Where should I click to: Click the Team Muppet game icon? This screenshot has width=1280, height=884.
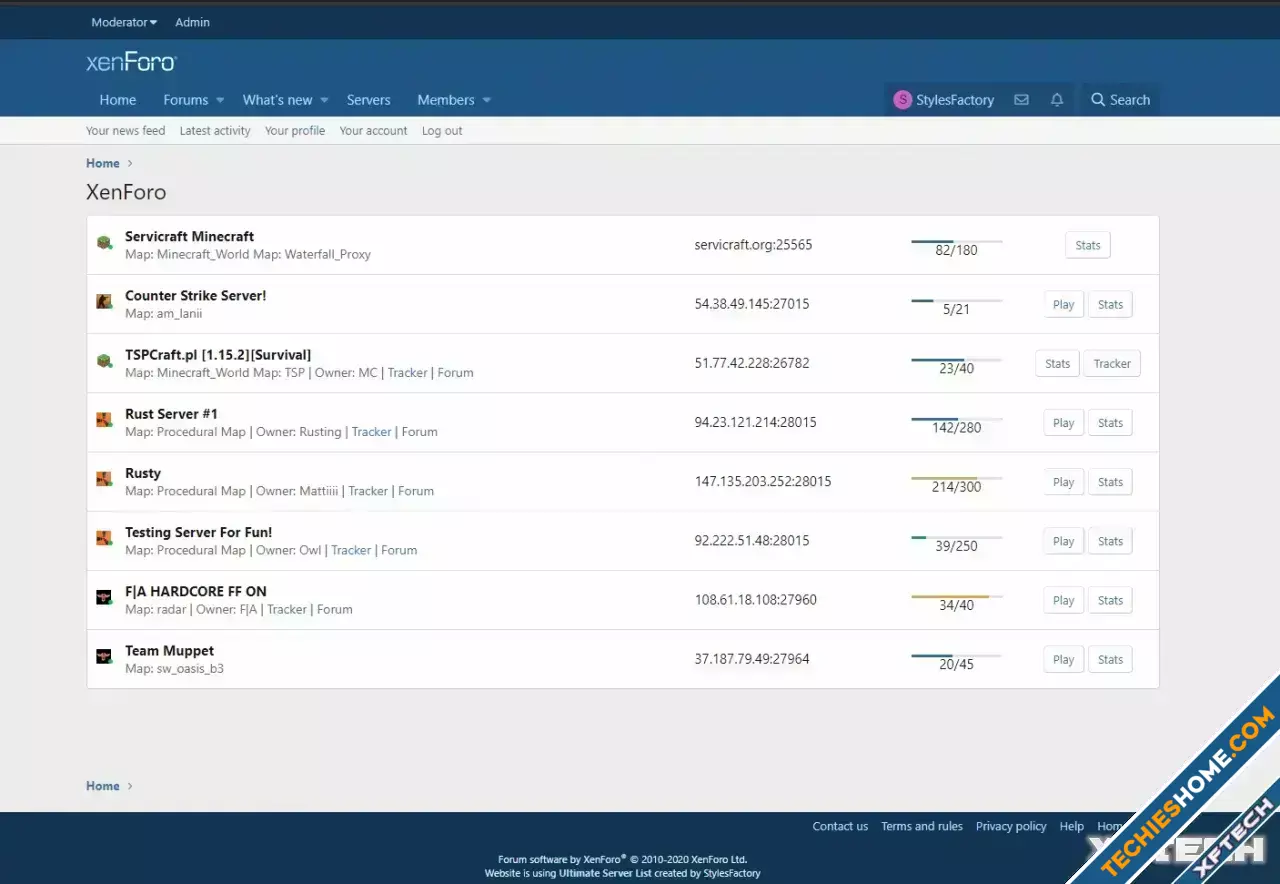104,656
